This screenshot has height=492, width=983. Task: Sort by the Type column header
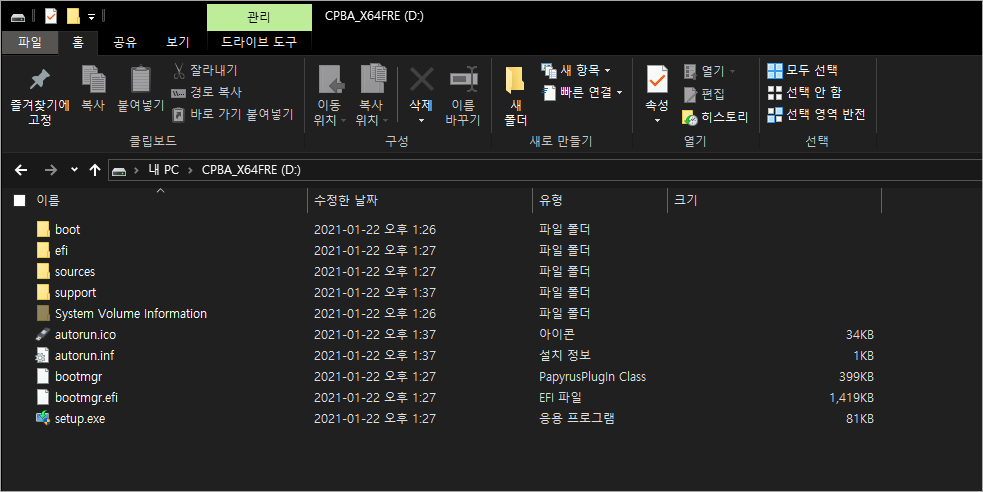(x=550, y=201)
